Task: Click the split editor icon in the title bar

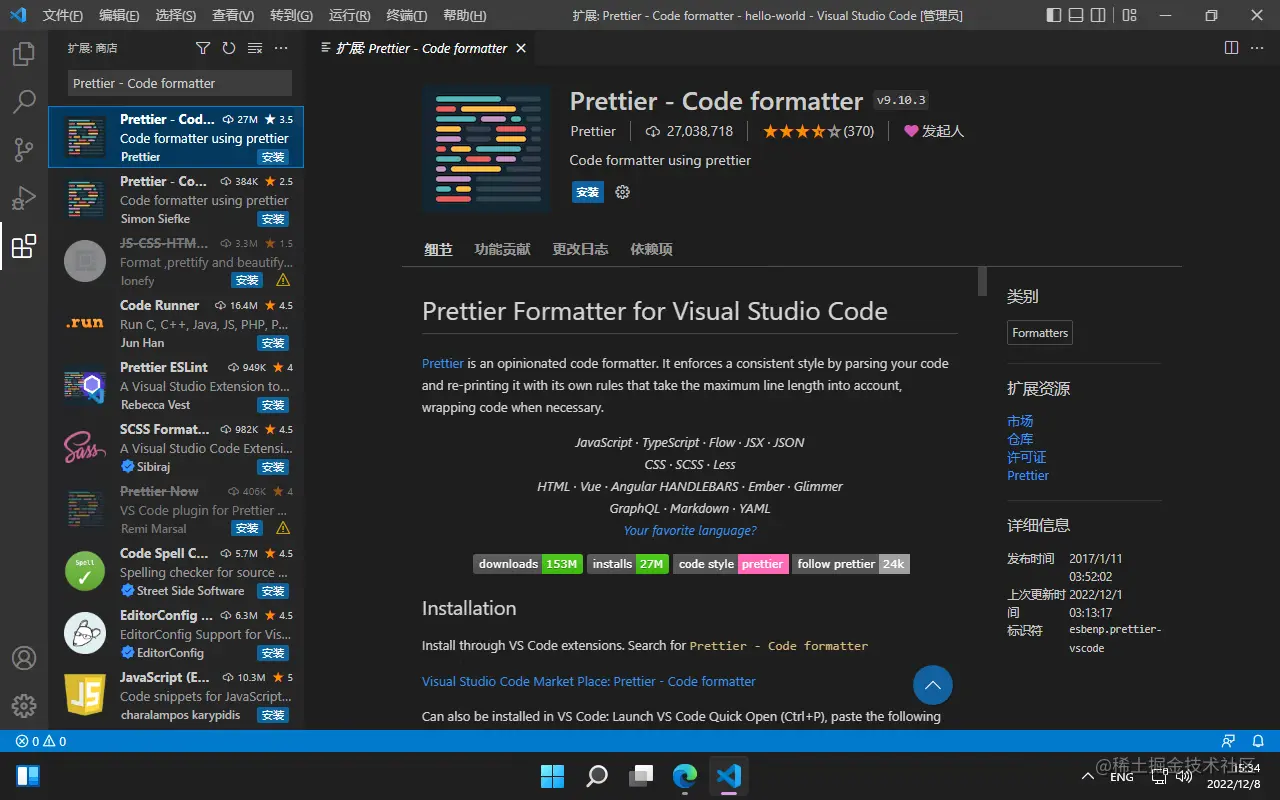Action: (1229, 47)
